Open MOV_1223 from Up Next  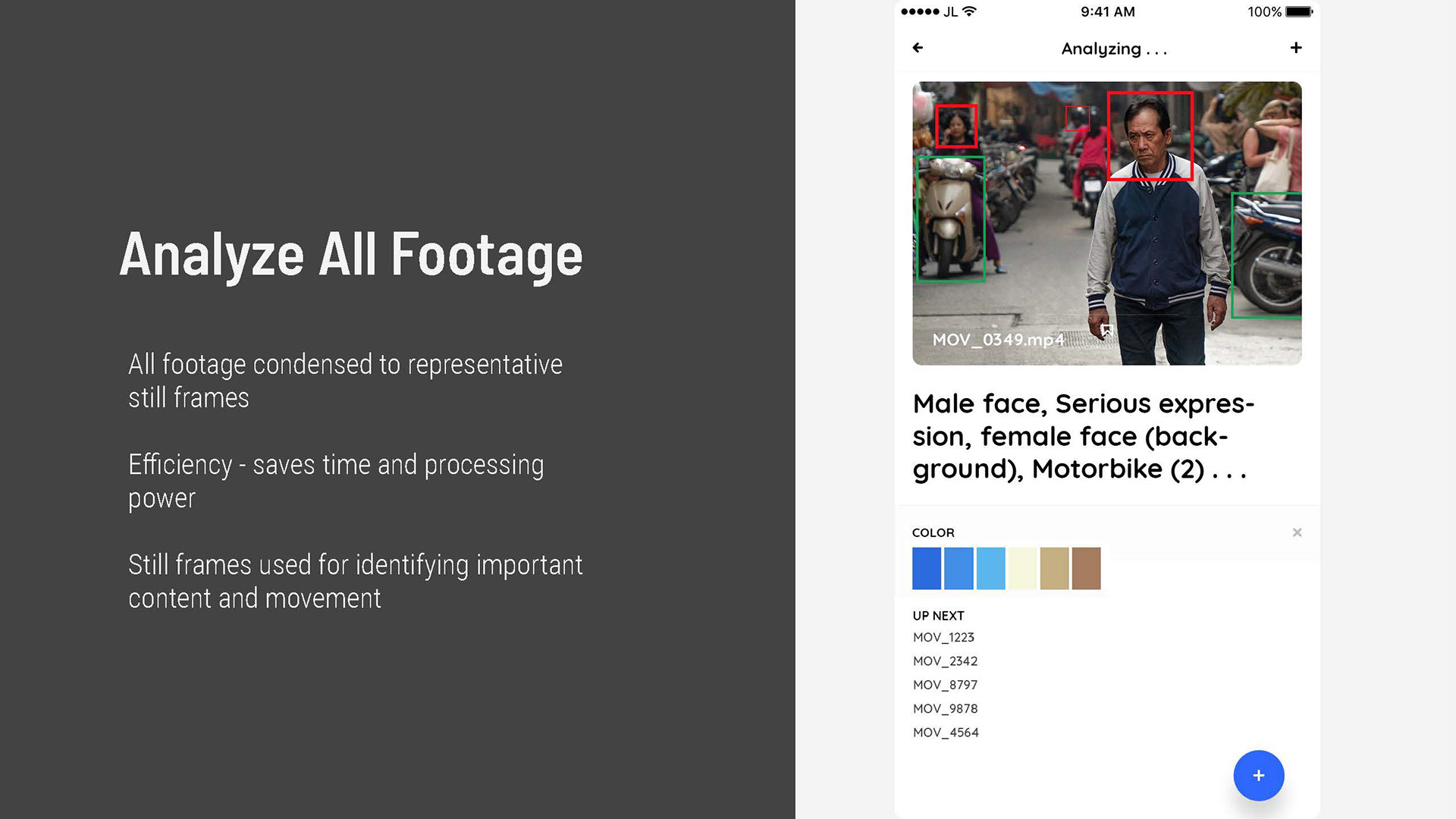coord(943,637)
